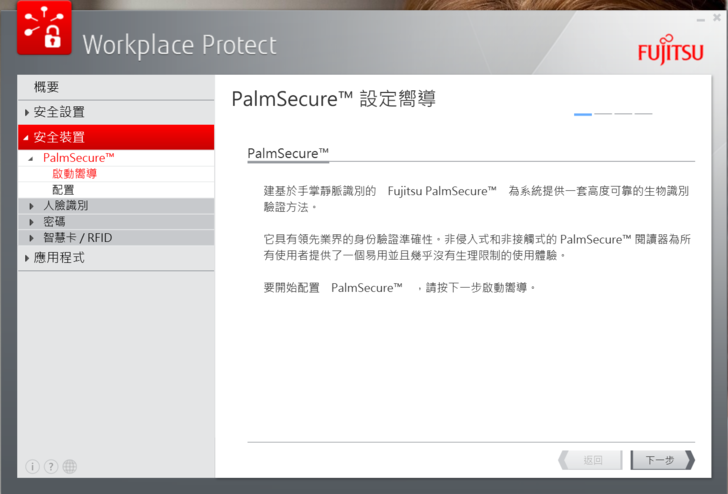Open the globe language icon
This screenshot has width=728, height=494.
[x=70, y=466]
